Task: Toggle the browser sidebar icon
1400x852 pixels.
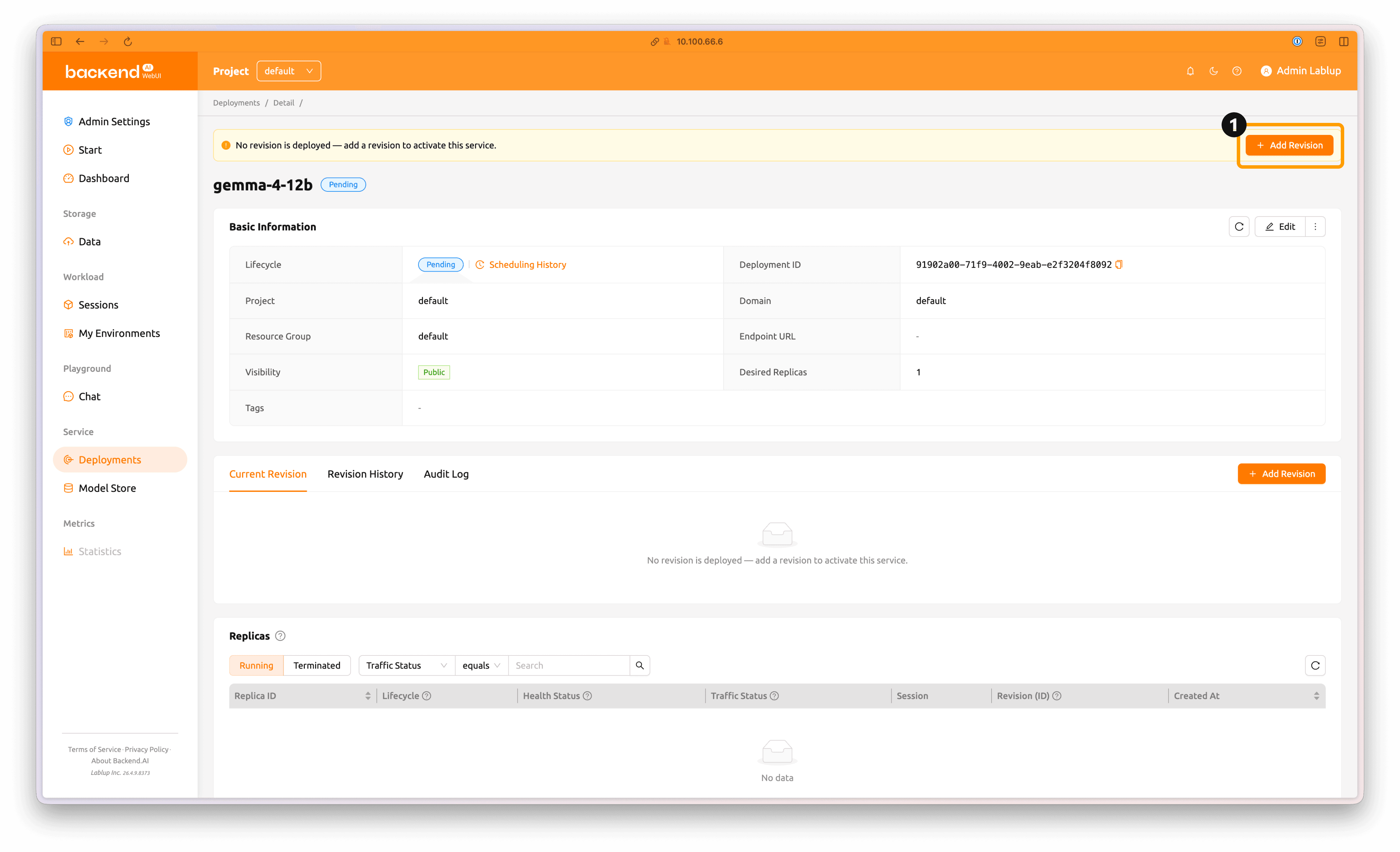Action: [56, 41]
